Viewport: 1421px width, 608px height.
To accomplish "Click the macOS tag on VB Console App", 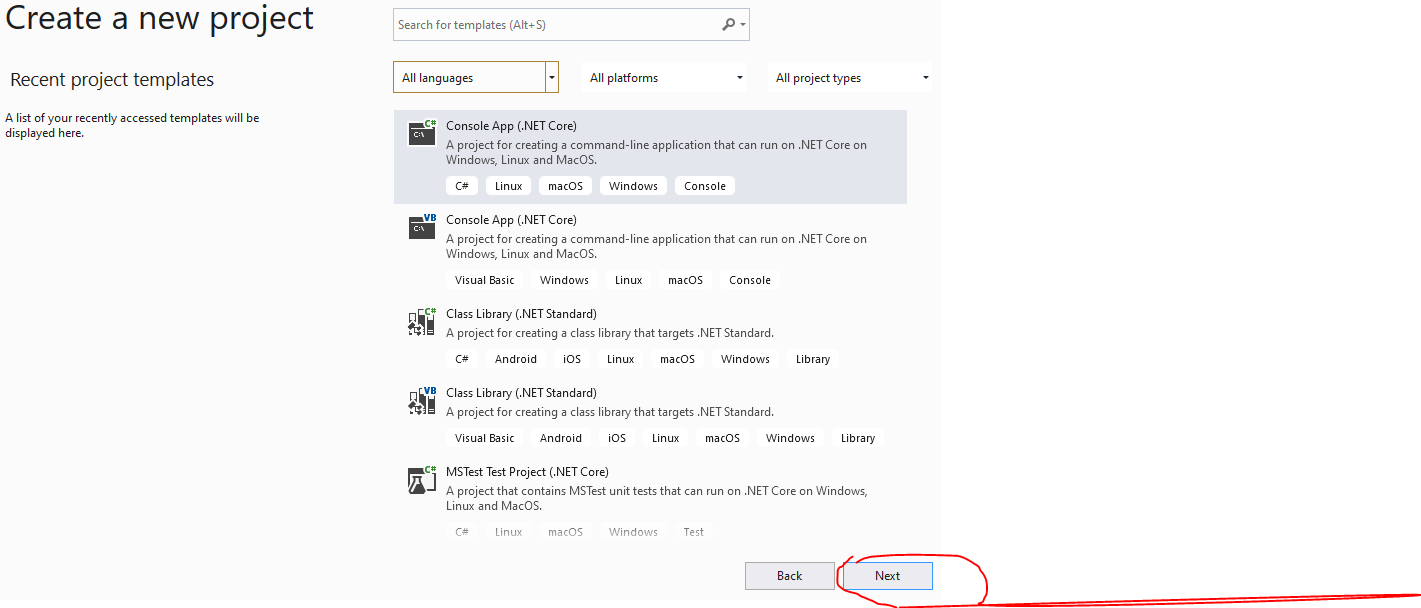I will (686, 280).
